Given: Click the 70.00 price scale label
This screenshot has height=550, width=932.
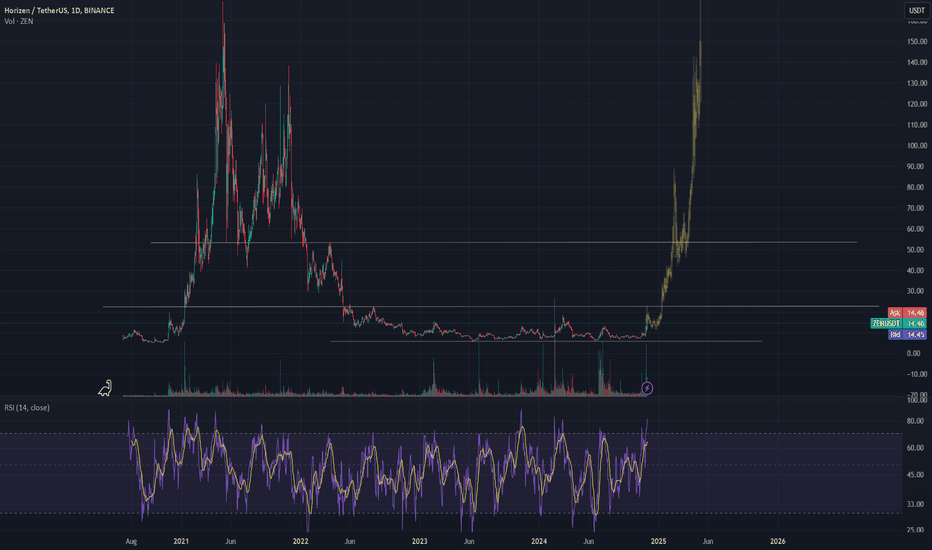Looking at the screenshot, I should 916,208.
